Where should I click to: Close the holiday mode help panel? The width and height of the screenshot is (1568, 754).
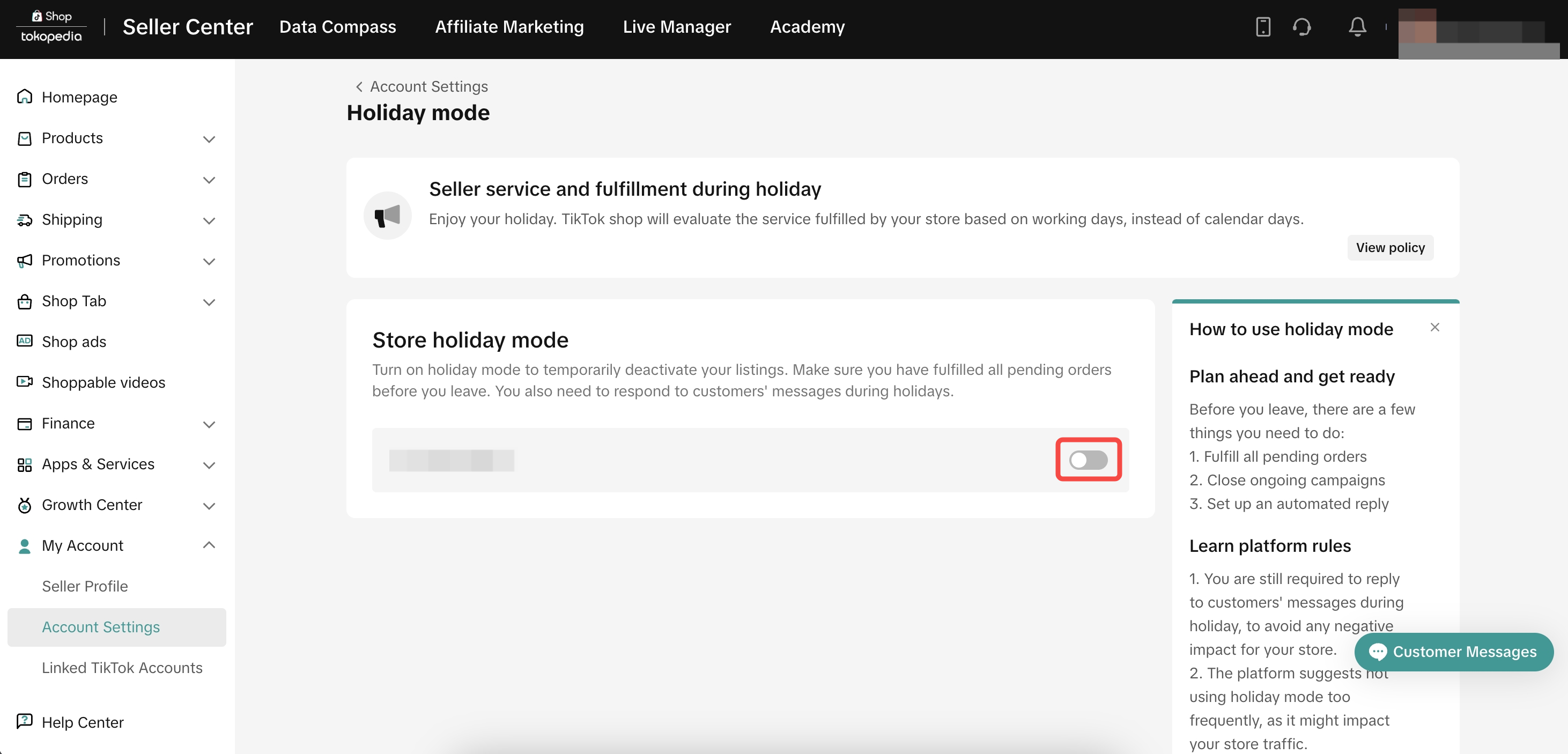pyautogui.click(x=1434, y=328)
